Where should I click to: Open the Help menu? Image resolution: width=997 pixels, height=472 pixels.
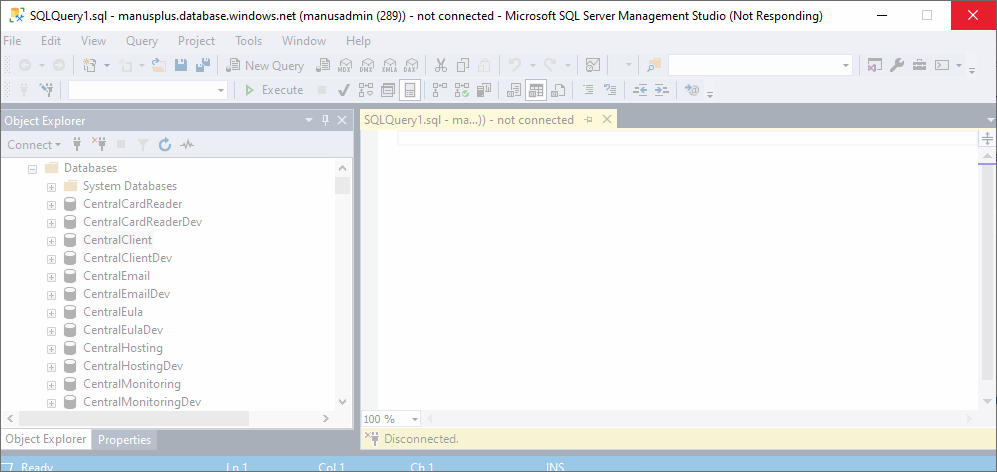[359, 41]
